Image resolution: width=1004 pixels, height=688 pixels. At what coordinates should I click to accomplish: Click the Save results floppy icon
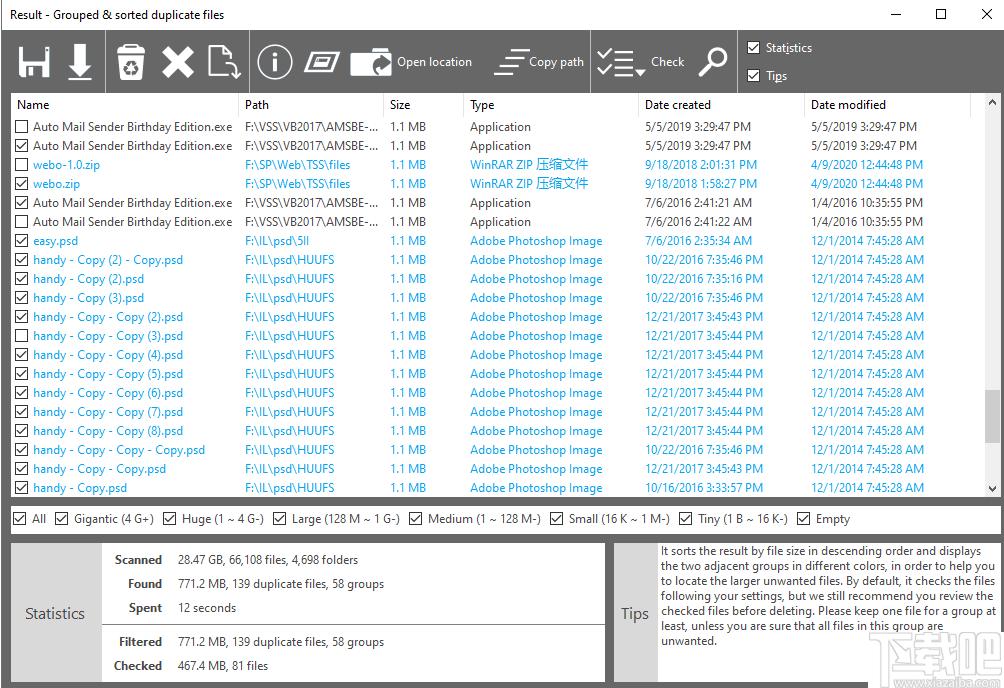tap(34, 62)
